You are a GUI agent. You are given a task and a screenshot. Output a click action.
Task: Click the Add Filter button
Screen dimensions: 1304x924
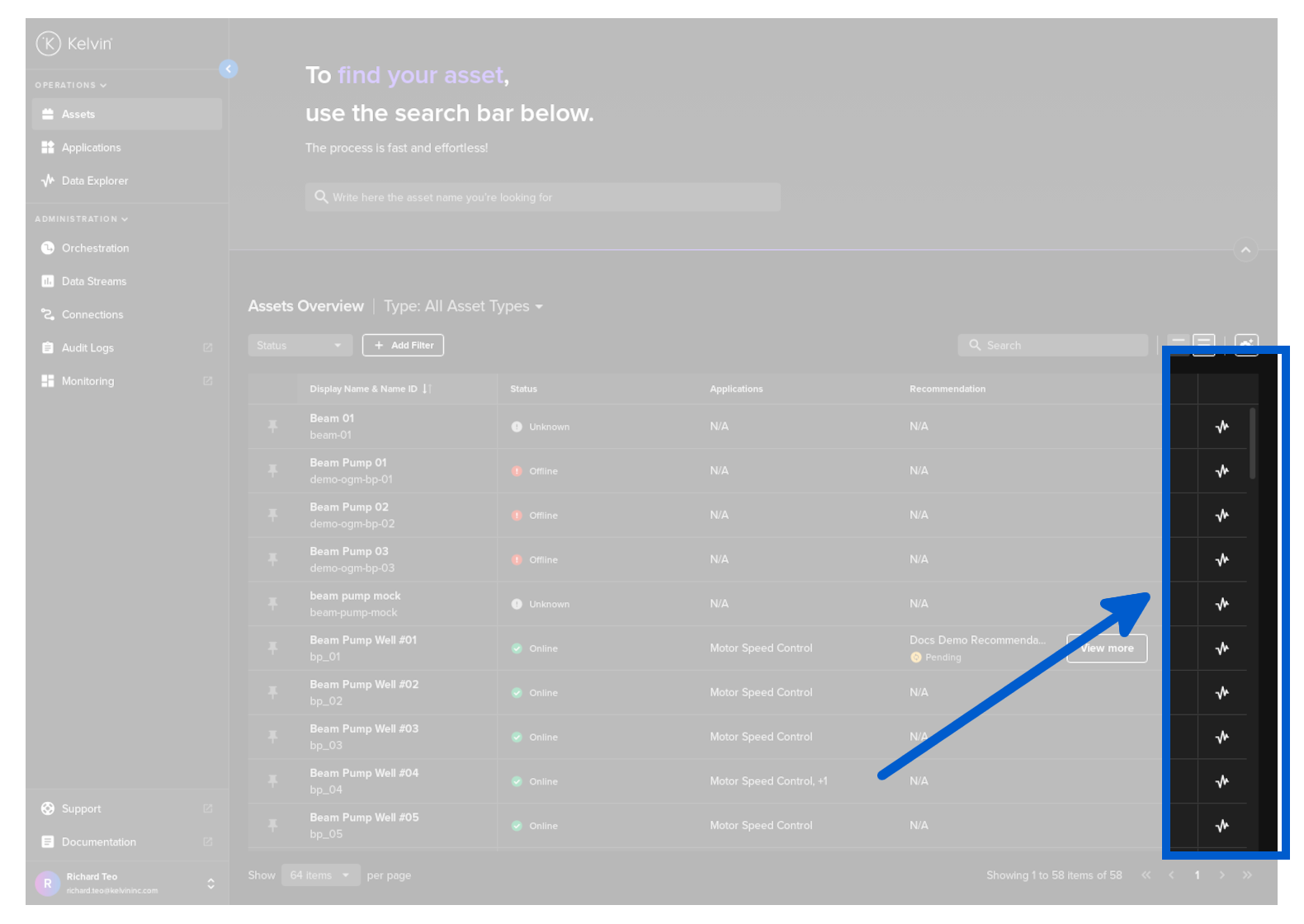click(x=403, y=346)
